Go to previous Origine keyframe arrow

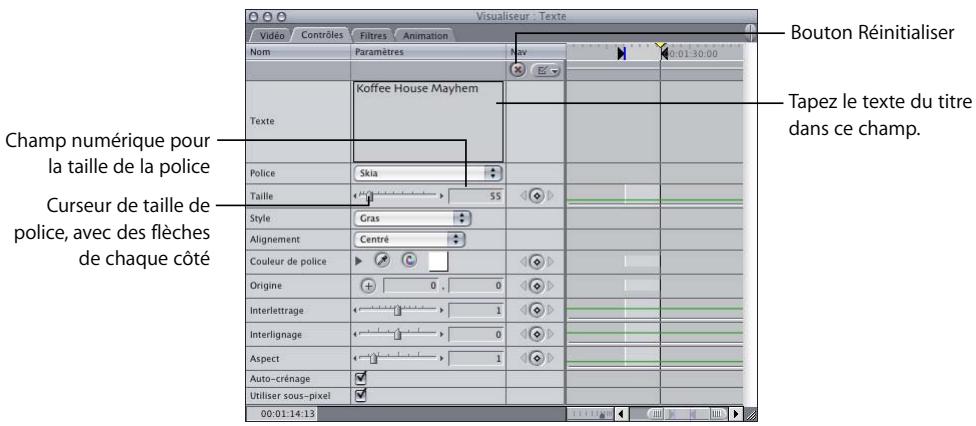(x=523, y=286)
